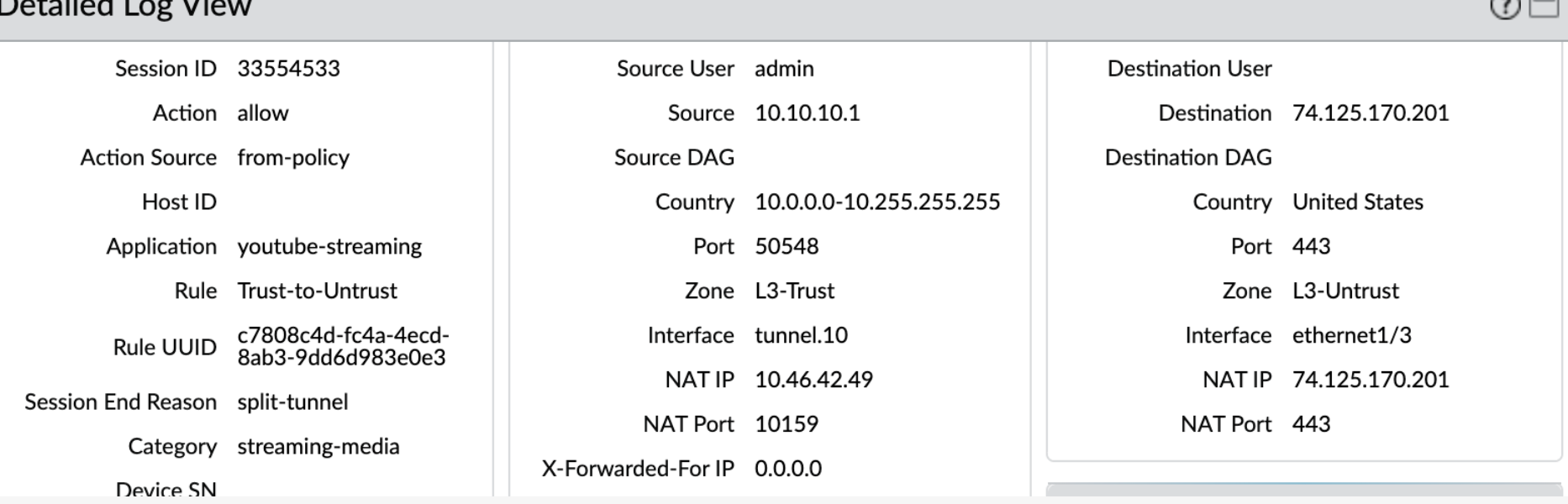Click the tunnel.10 interface value
The width and height of the screenshot is (1568, 504).
click(801, 336)
